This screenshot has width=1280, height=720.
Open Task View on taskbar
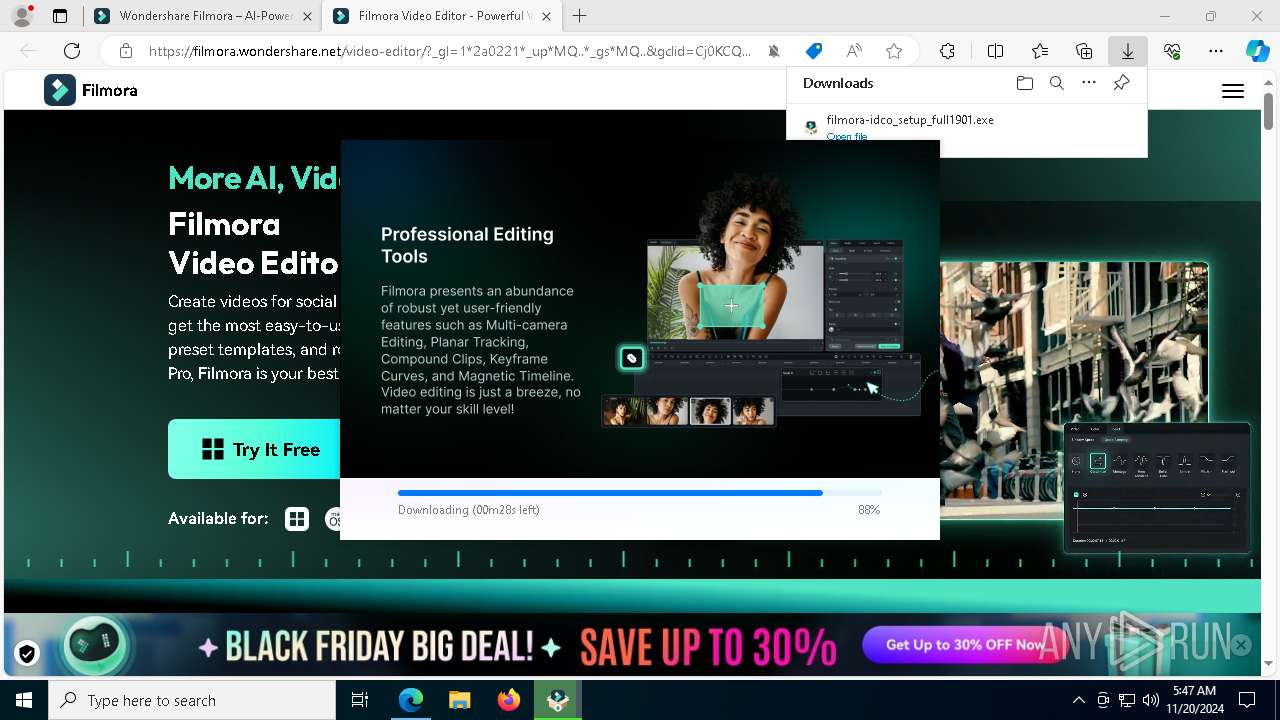tap(360, 700)
